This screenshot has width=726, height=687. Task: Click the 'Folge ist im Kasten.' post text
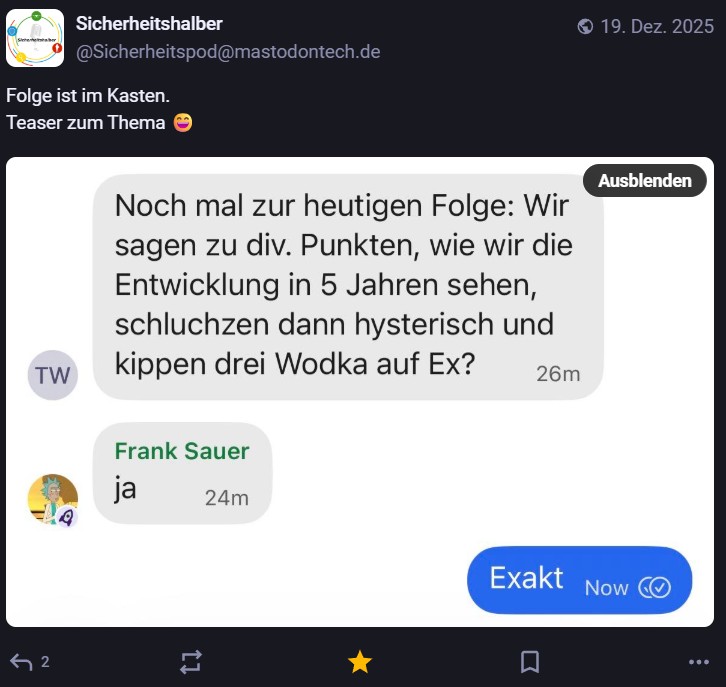(x=88, y=97)
